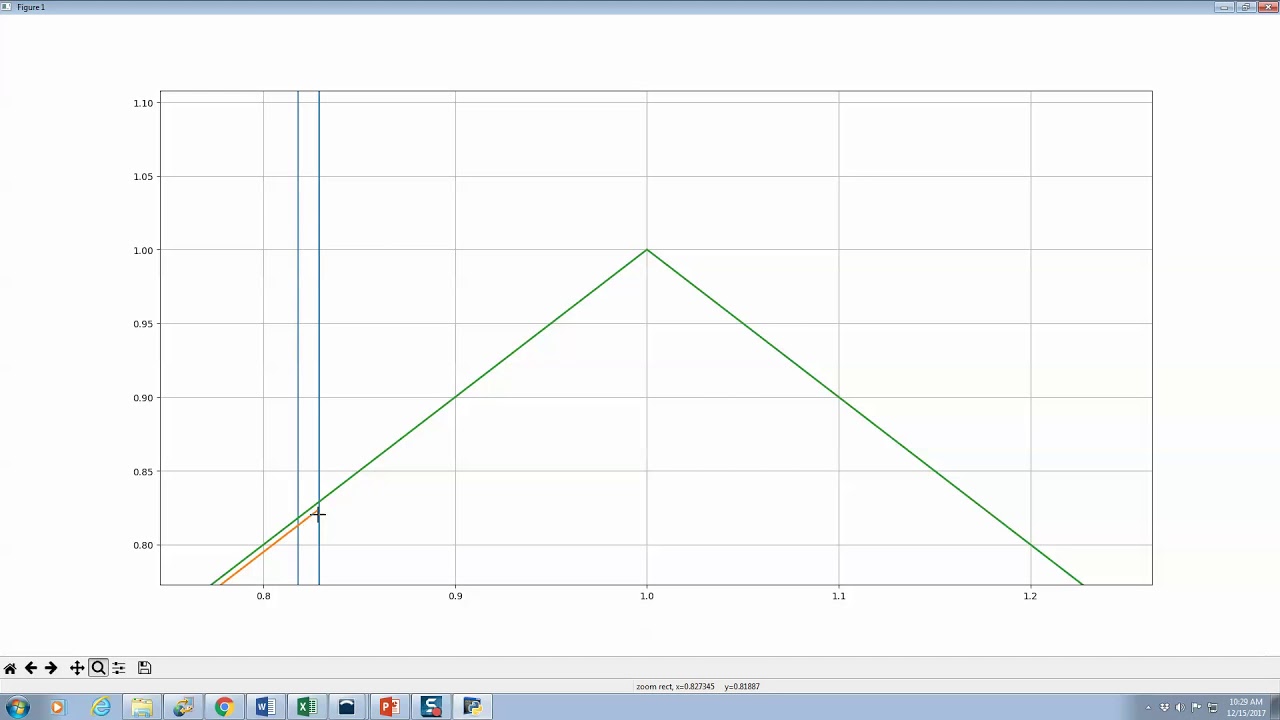Open the dark blue arc taskbar app
This screenshot has height=720, width=1280.
pyautogui.click(x=347, y=708)
